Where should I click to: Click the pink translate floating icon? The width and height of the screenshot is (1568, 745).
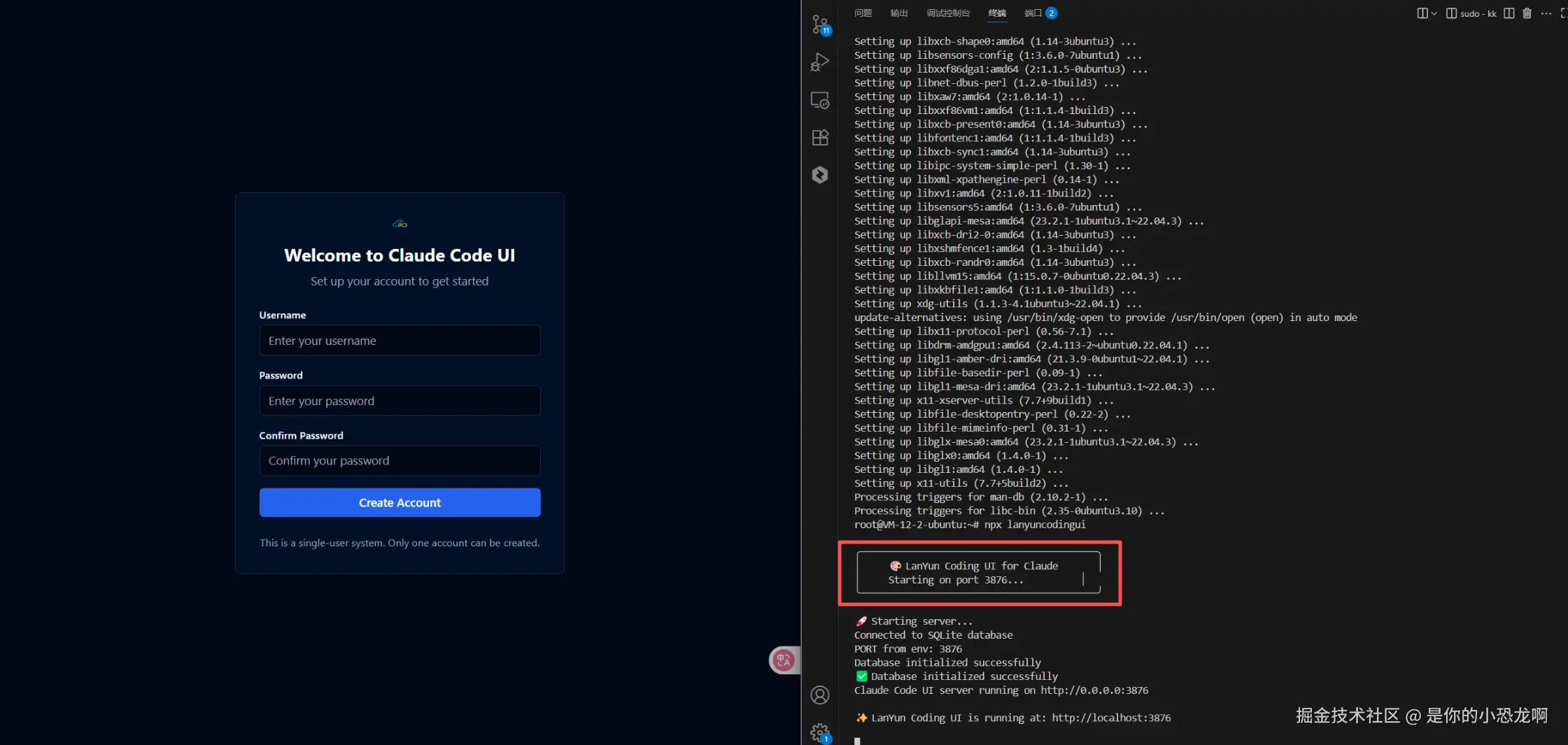pyautogui.click(x=784, y=660)
